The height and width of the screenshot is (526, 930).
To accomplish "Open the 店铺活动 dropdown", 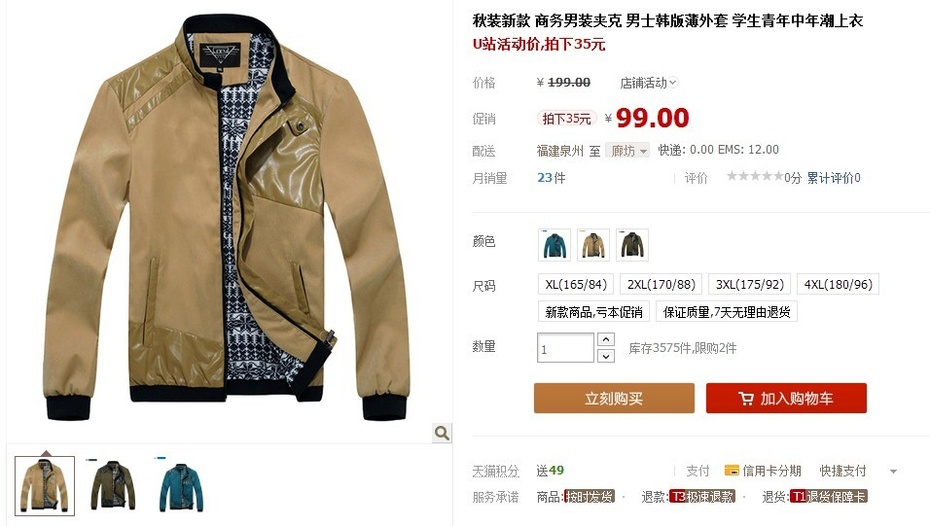I will pyautogui.click(x=648, y=83).
